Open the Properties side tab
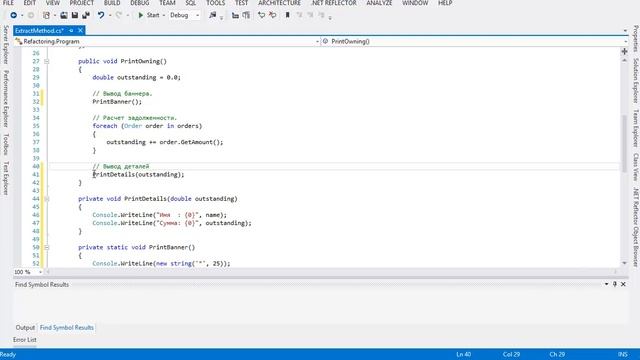Screen dimensions: 640x360 tap(636, 38)
